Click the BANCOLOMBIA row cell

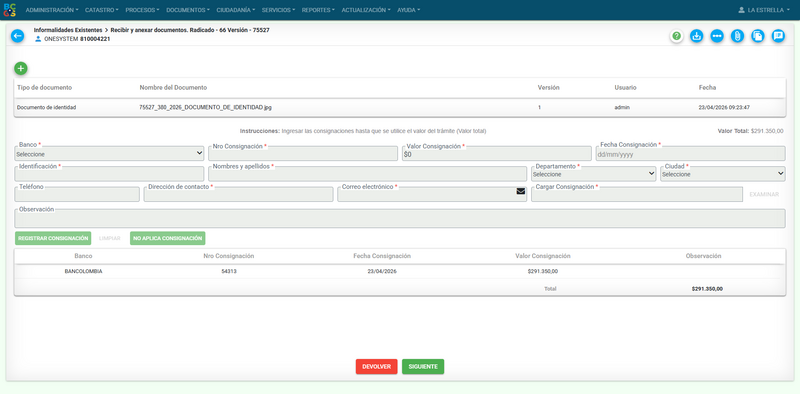pyautogui.click(x=83, y=272)
